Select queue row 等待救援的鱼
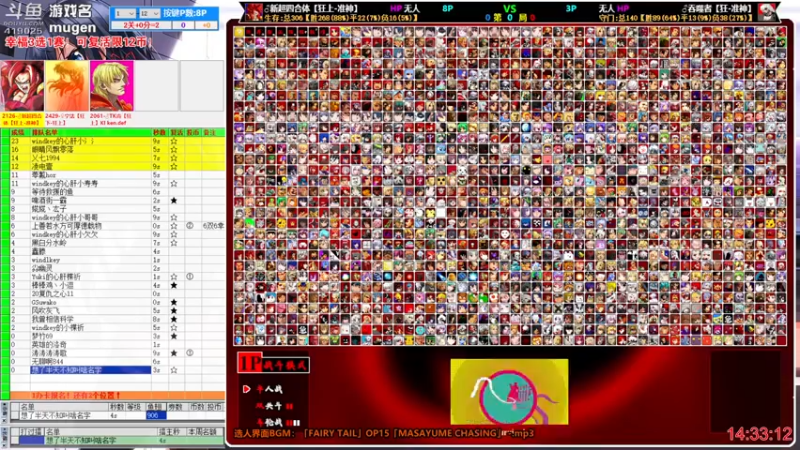800x450 pixels. pyautogui.click(x=117, y=192)
